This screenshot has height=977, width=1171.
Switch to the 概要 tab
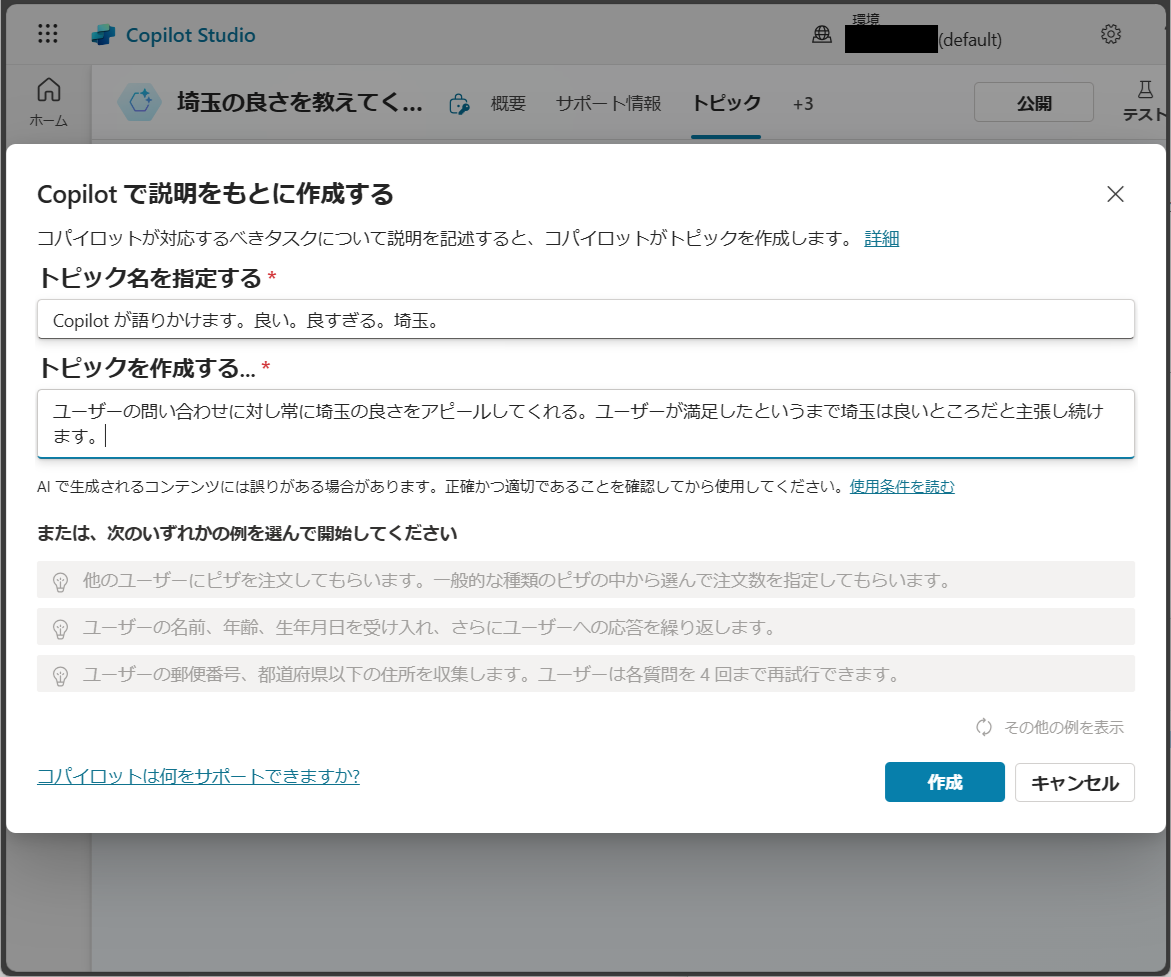tap(508, 104)
